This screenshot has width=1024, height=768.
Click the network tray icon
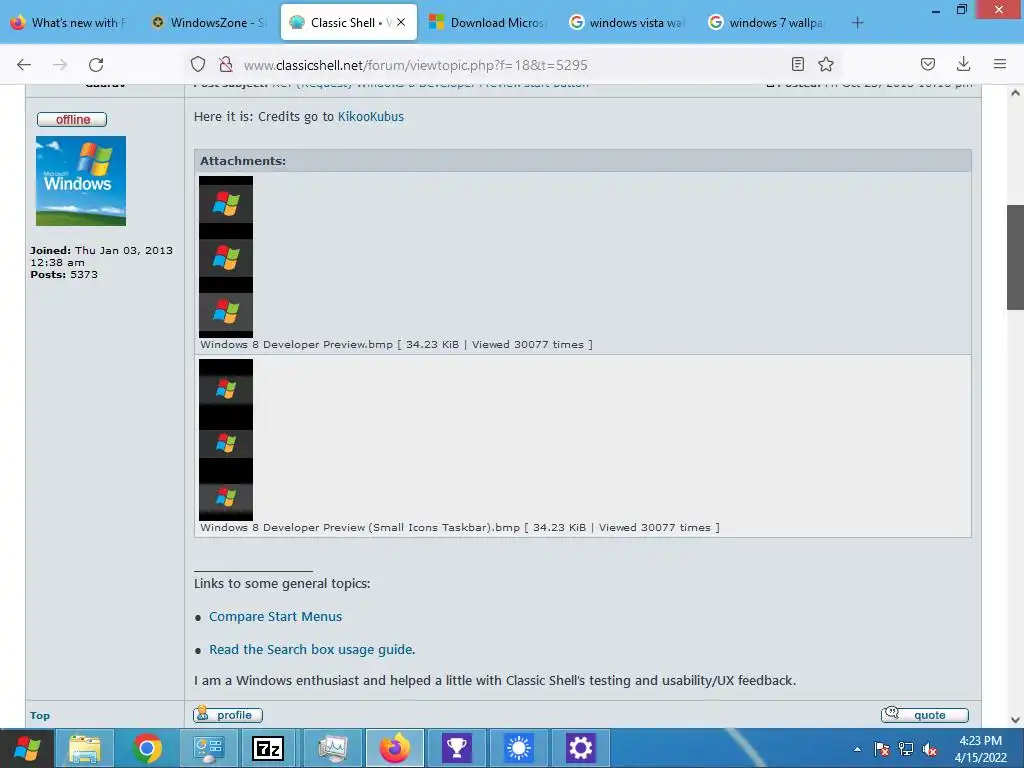pos(906,749)
